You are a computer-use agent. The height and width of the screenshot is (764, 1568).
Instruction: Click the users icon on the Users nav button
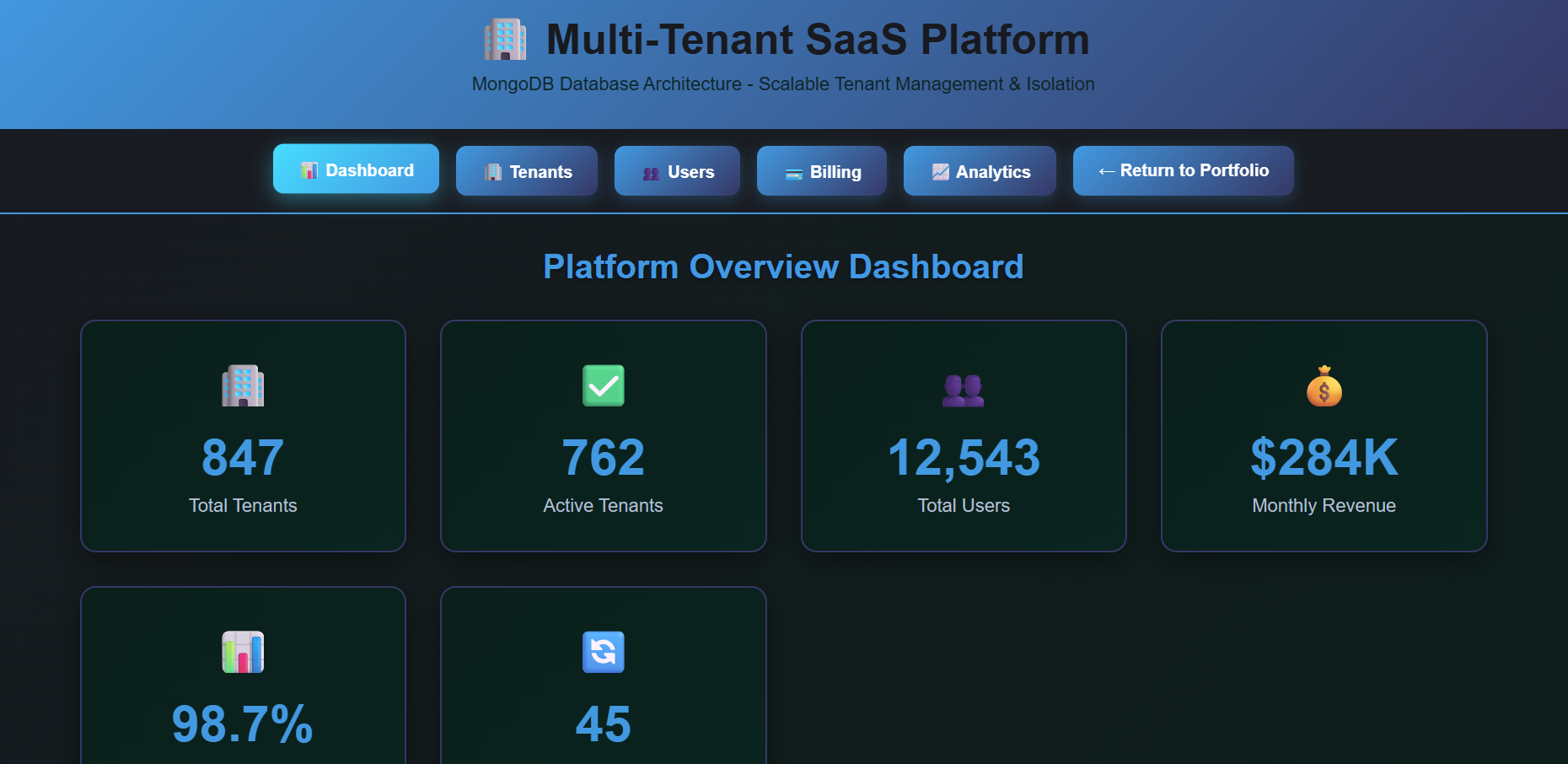(x=650, y=172)
